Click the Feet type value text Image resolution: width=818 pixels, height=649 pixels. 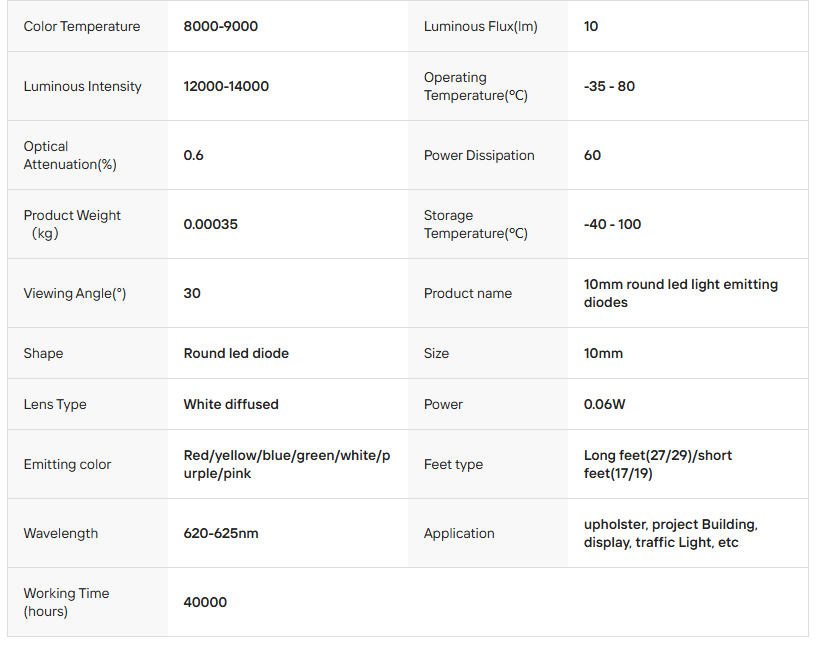coord(657,464)
